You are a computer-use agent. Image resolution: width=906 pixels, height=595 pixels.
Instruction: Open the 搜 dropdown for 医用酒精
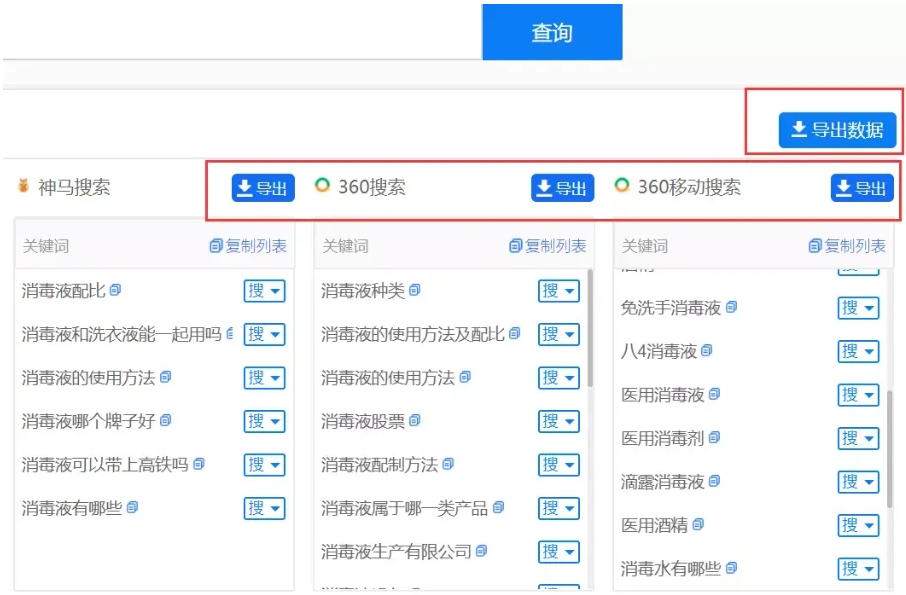858,525
